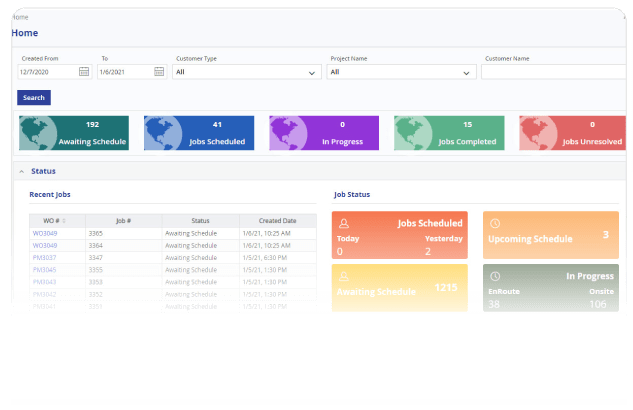Open work order WO3049 for job 3364
The height and width of the screenshot is (410, 633).
[45, 245]
